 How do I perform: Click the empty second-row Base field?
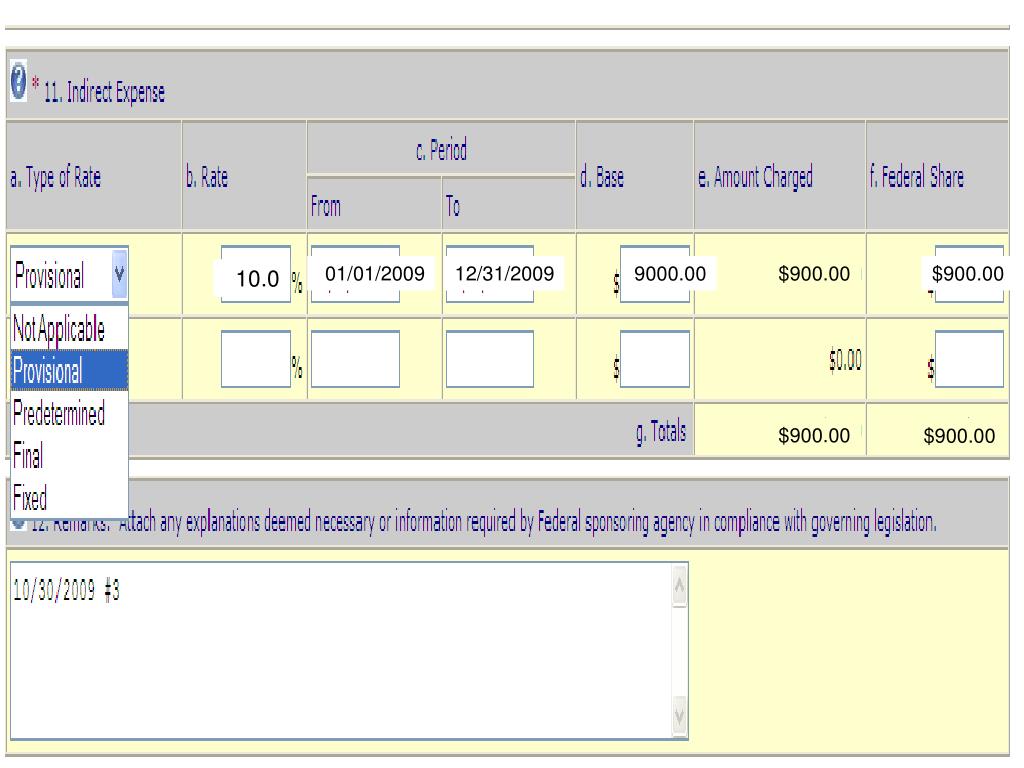click(x=654, y=359)
